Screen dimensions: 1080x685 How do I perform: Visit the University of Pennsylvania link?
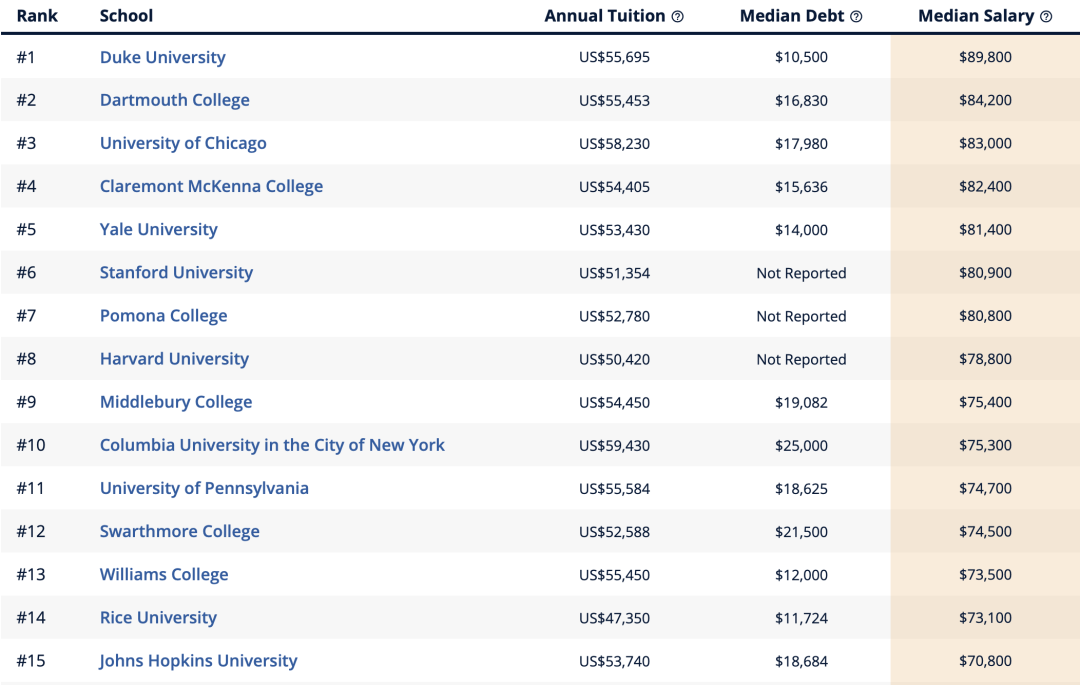[x=205, y=488]
